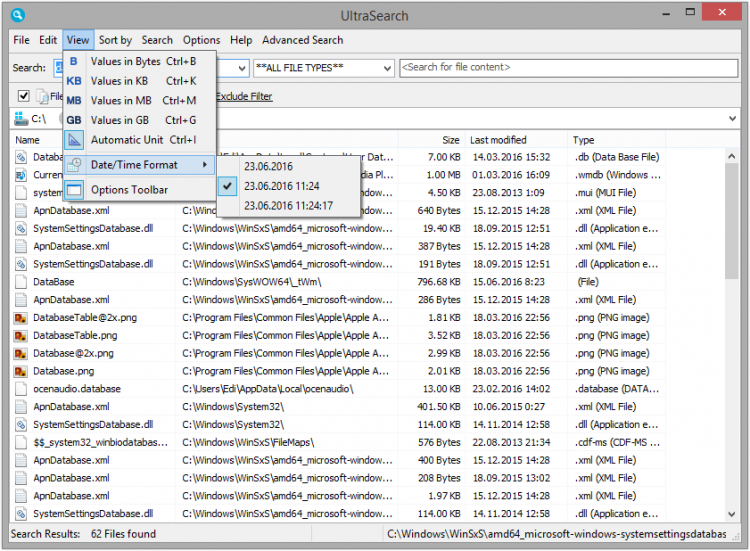
Task: Toggle the Files checkbox in the options toolbar
Action: (x=23, y=96)
